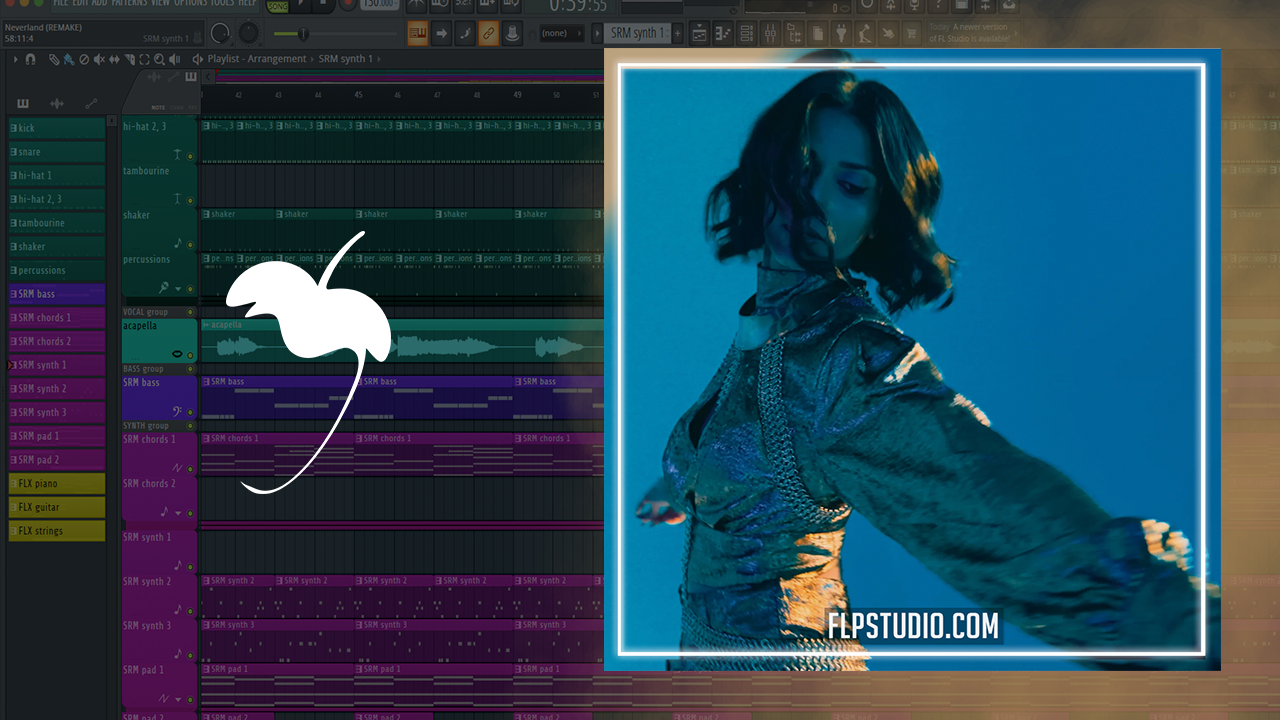Open the PATTERNS menu
Viewport: 1280px width, 720px height.
tap(129, 4)
